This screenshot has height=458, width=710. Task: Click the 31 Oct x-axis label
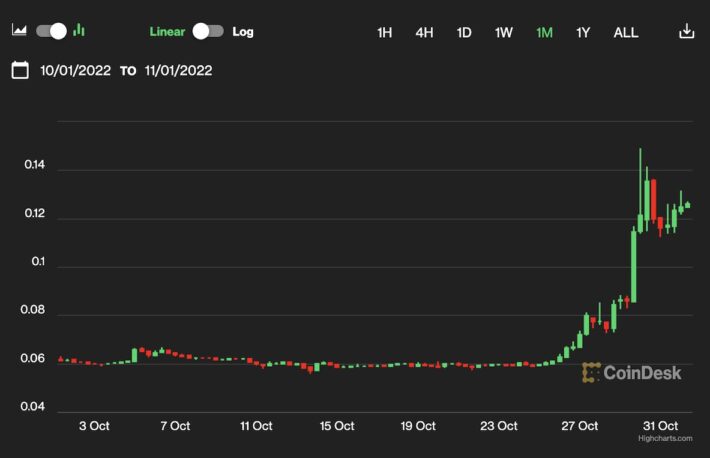pos(661,426)
